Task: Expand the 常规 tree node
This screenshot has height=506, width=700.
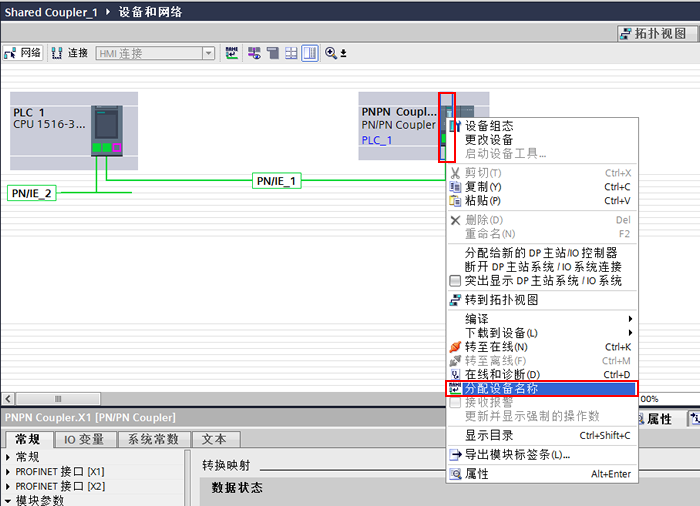Action: (8, 457)
